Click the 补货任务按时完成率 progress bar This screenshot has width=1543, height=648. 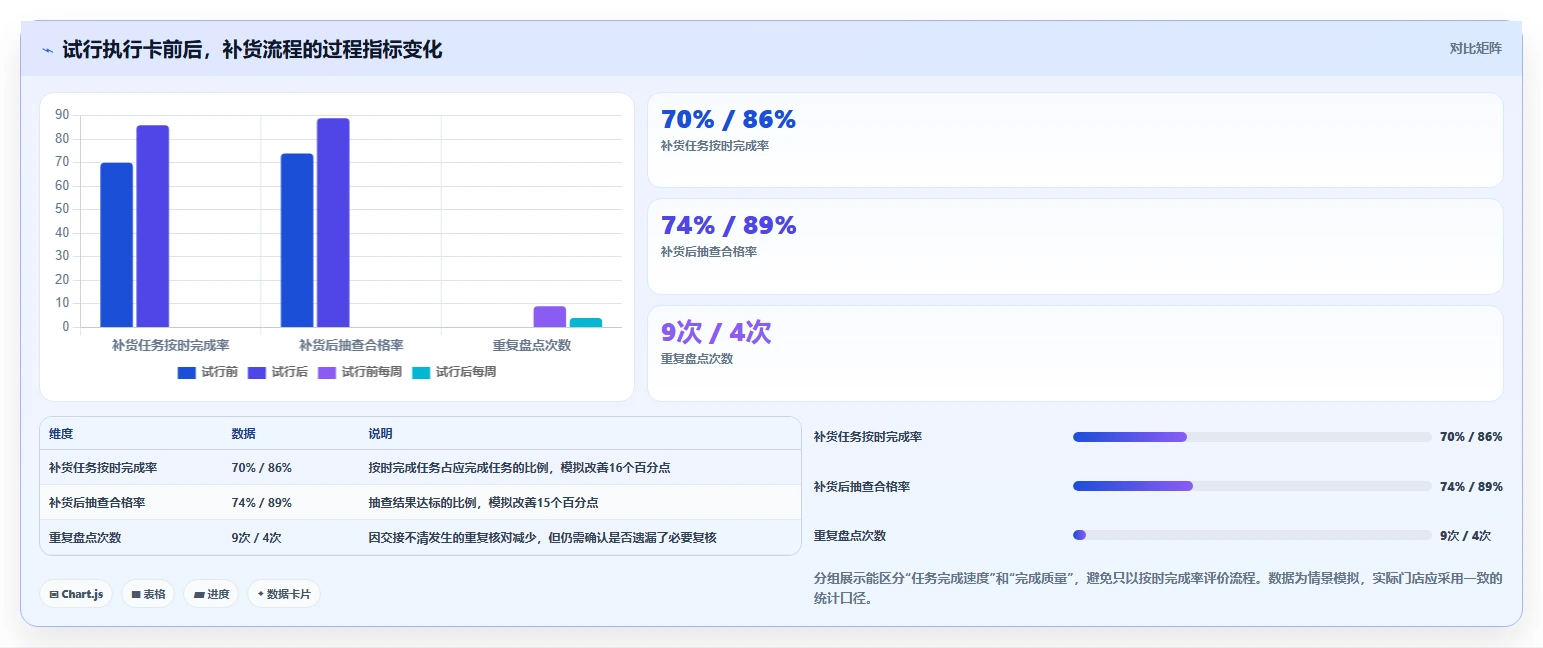(x=1252, y=437)
